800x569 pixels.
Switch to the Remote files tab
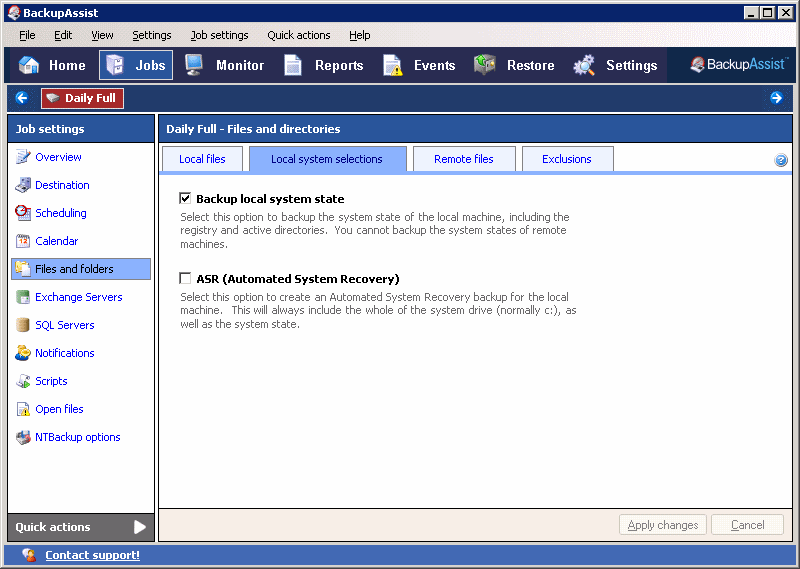pos(464,159)
